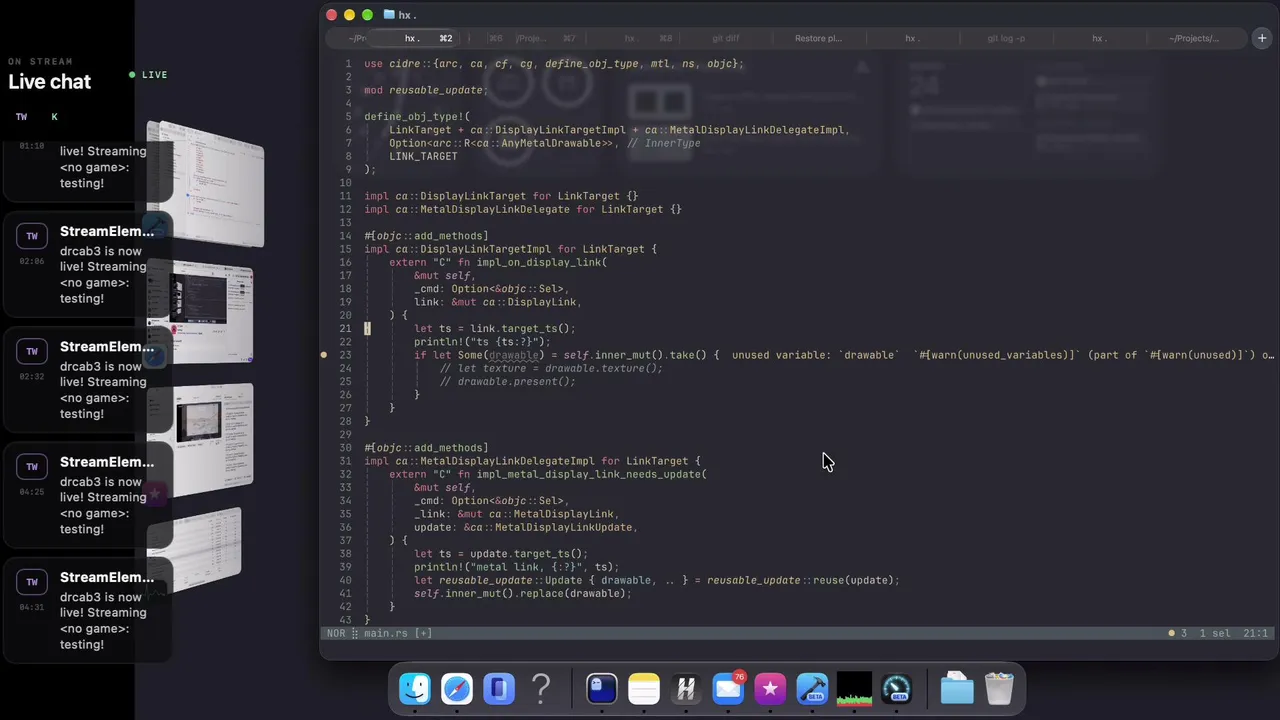
Task: Click the NOR mode indicator in the status line
Action: (335, 633)
